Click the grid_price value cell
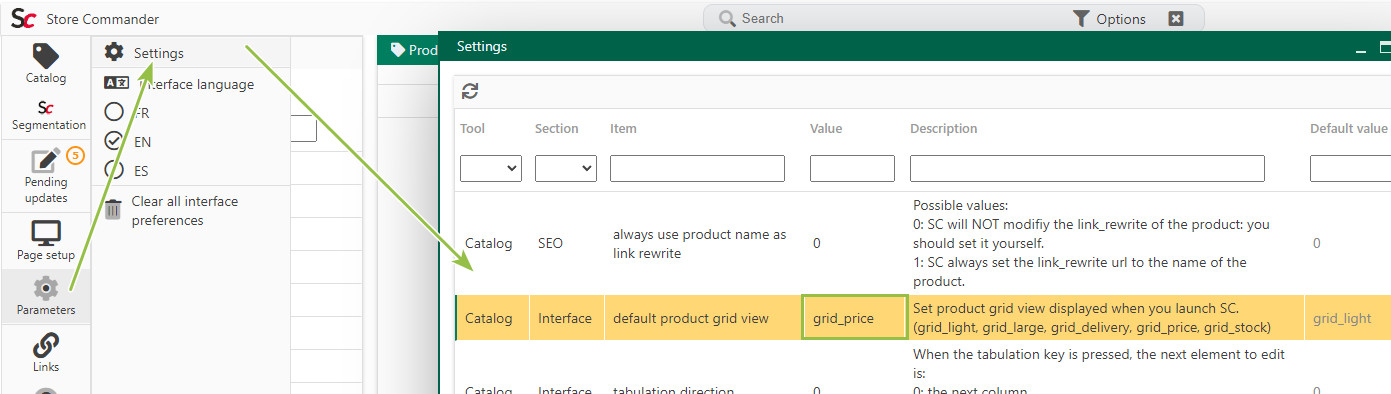 pyautogui.click(x=854, y=318)
